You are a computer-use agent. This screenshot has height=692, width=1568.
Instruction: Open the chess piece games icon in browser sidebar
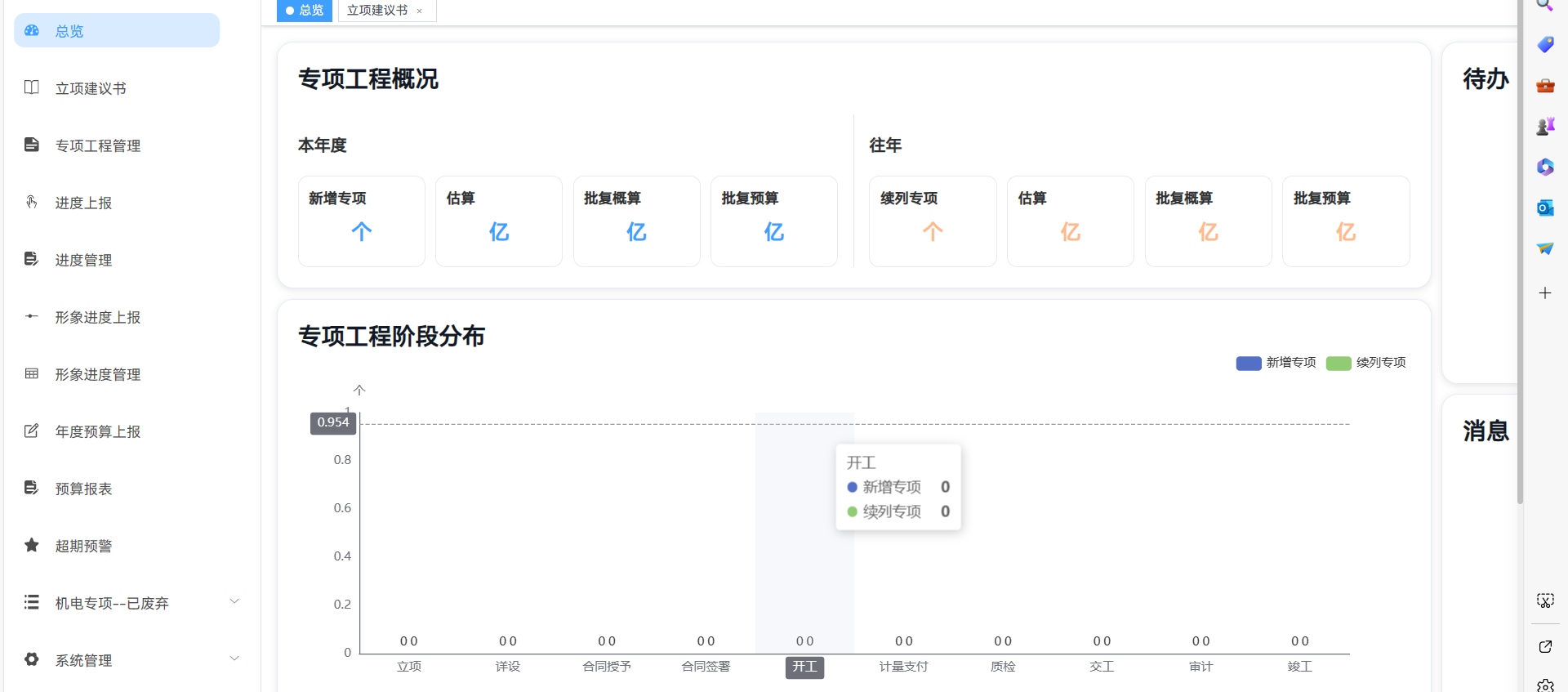[x=1545, y=126]
